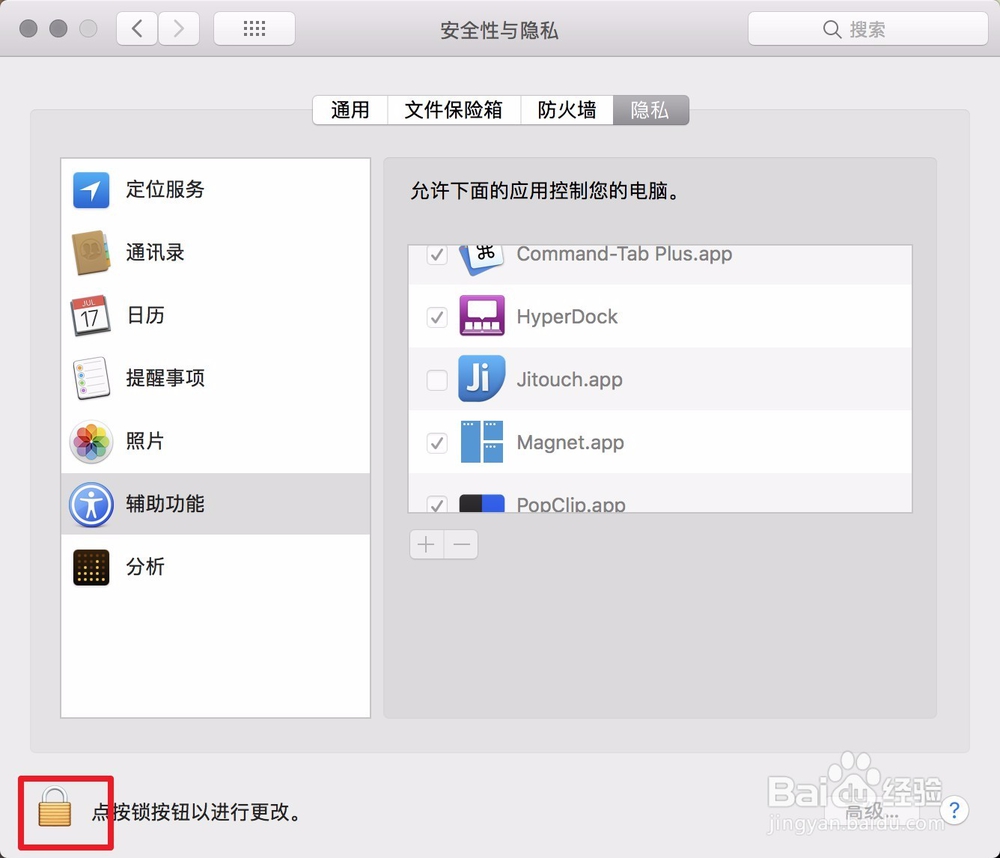Click the remove (−) button
This screenshot has width=1000, height=858.
[461, 544]
